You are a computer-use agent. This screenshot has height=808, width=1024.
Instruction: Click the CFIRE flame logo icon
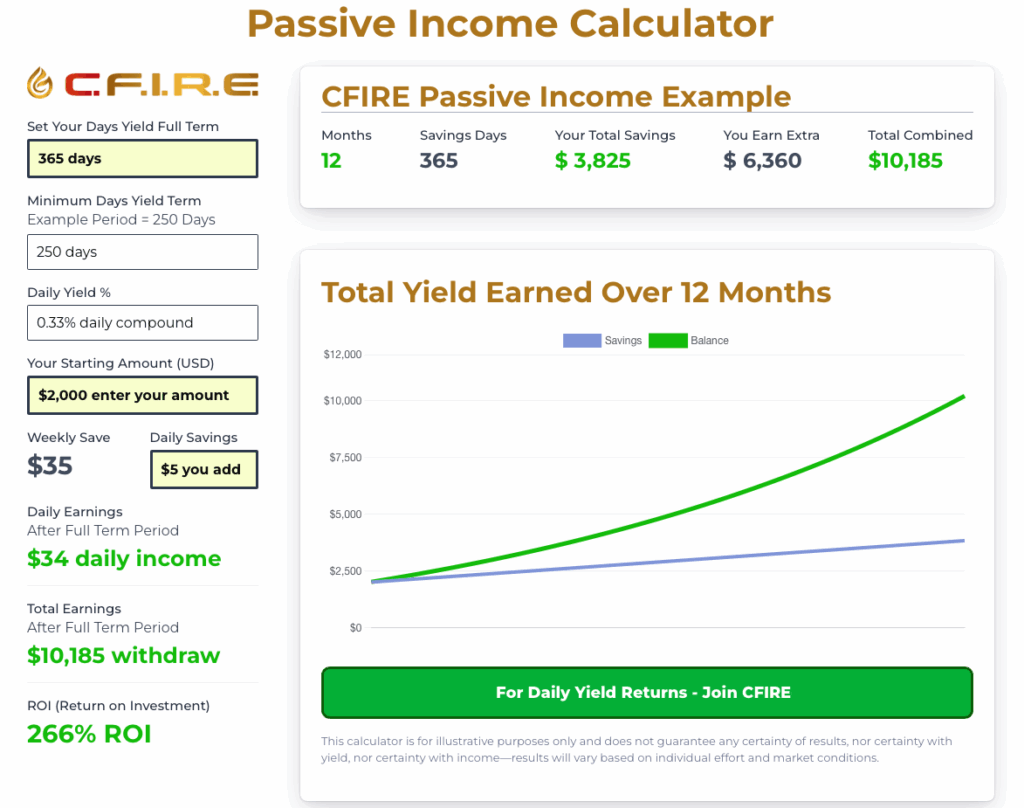click(40, 83)
